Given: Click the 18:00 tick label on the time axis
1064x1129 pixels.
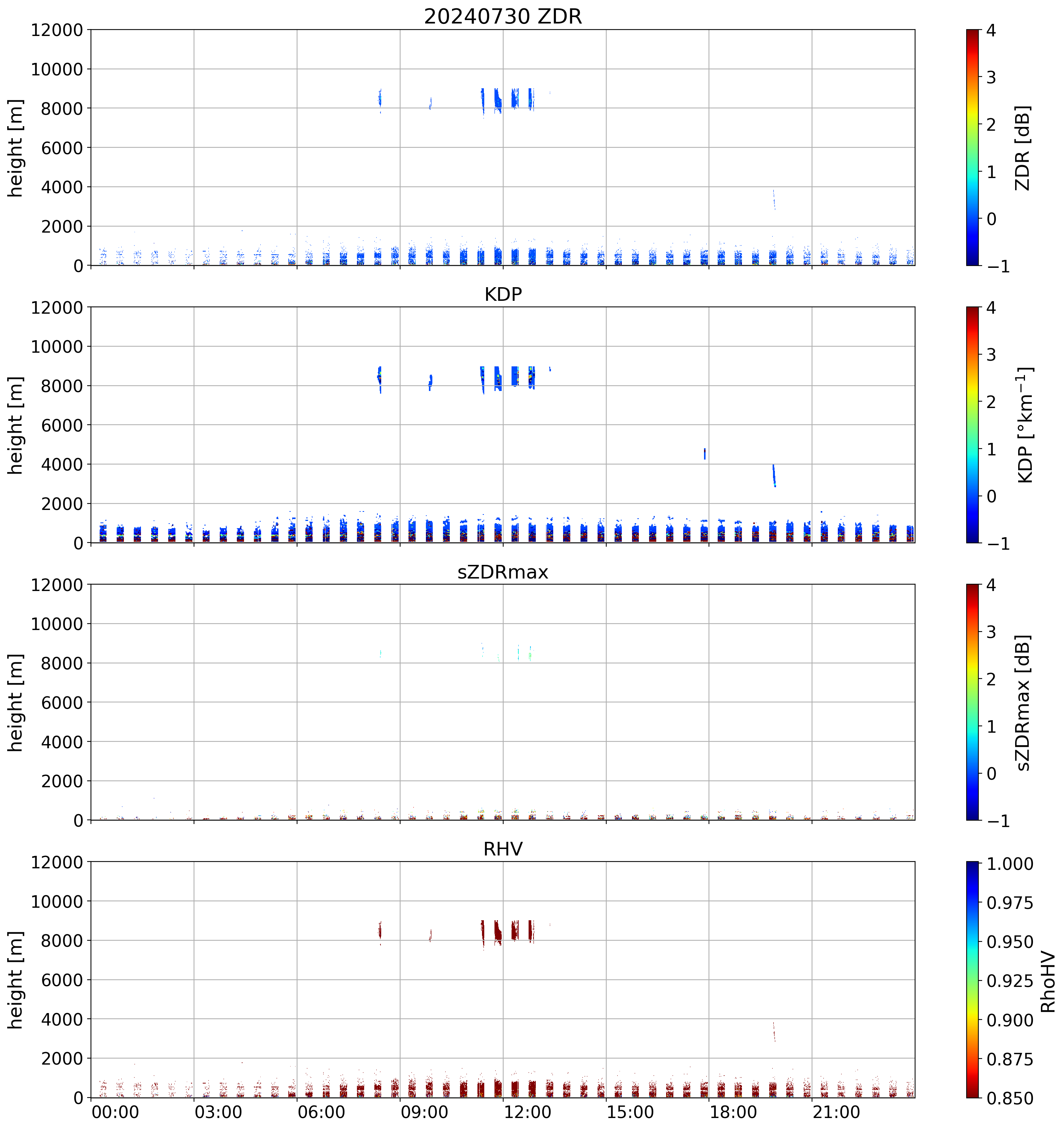Looking at the screenshot, I should click(x=733, y=1113).
